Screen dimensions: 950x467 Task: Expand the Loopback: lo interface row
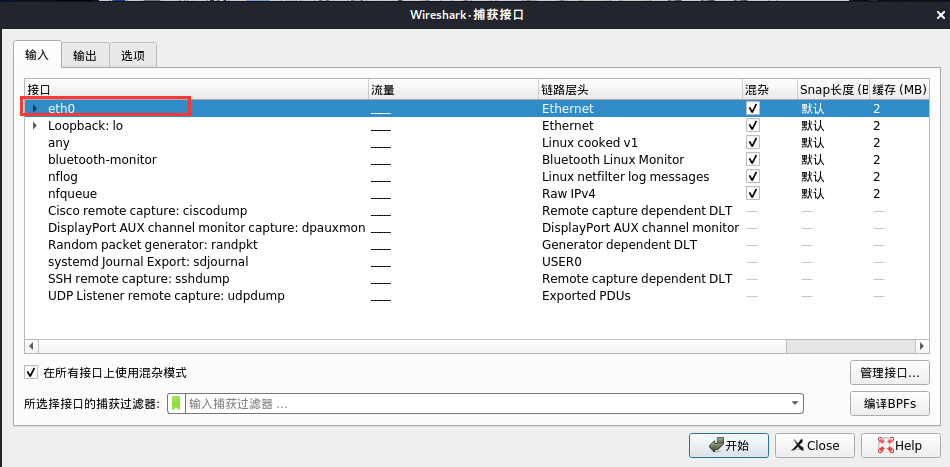pyautogui.click(x=35, y=126)
